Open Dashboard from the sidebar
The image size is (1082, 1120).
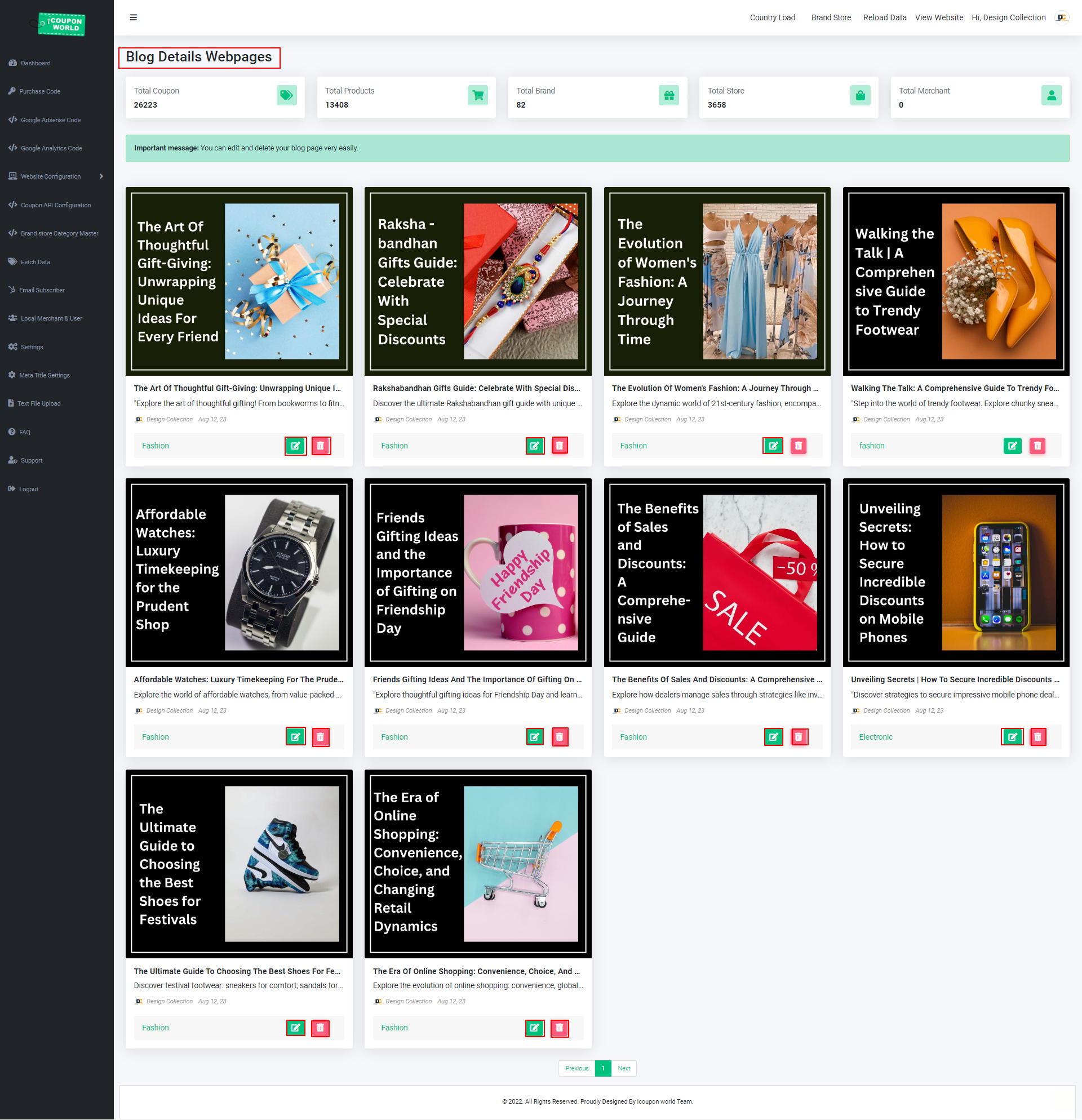36,63
